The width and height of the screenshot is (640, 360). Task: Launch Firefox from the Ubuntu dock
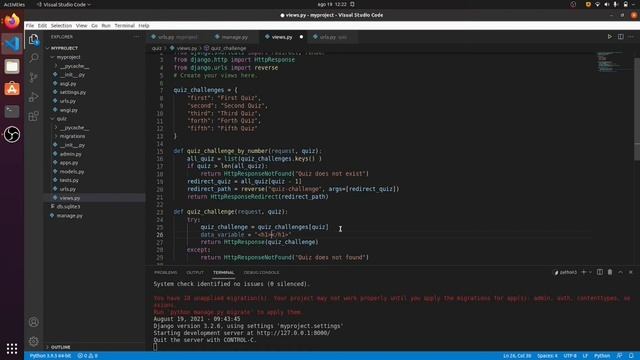pyautogui.click(x=12, y=21)
